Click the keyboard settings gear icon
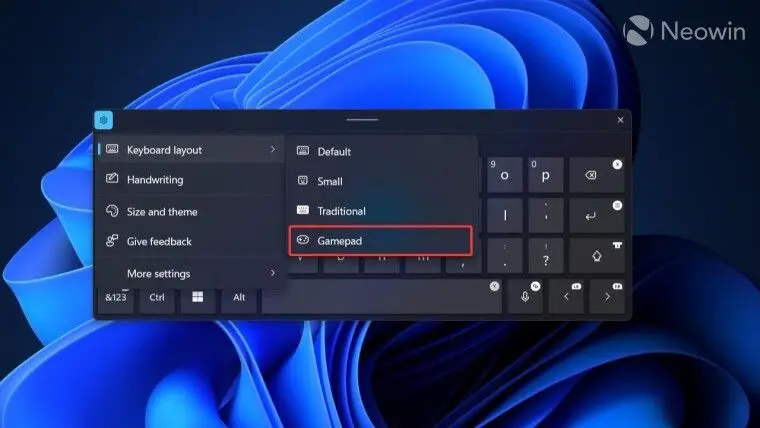This screenshot has width=760, height=428. tap(103, 120)
